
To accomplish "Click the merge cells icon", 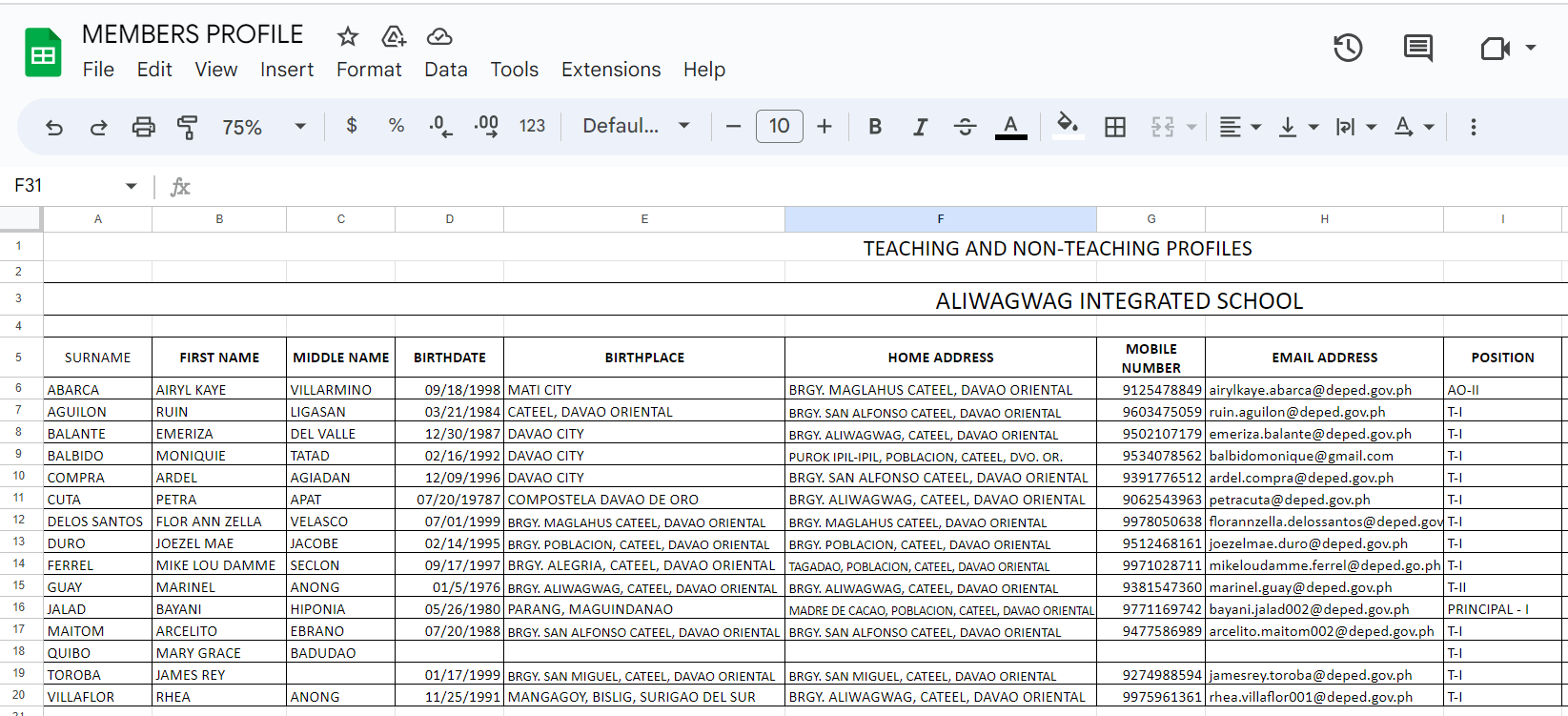I will pos(1163,127).
